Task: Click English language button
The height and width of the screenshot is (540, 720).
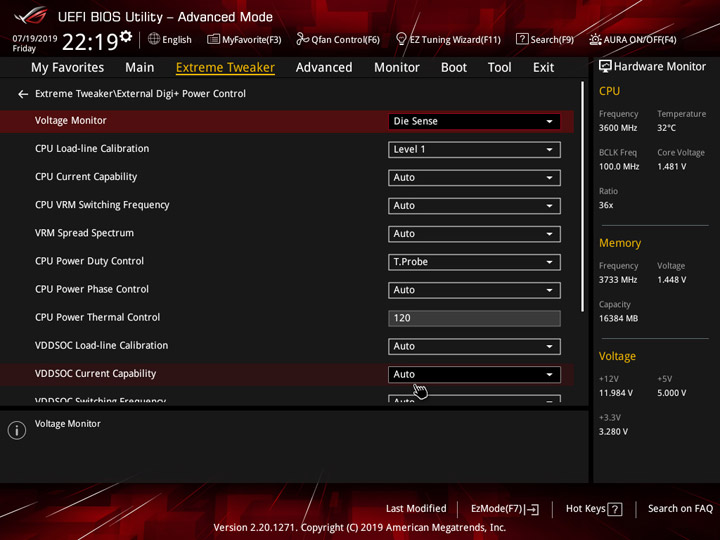Action: point(177,40)
